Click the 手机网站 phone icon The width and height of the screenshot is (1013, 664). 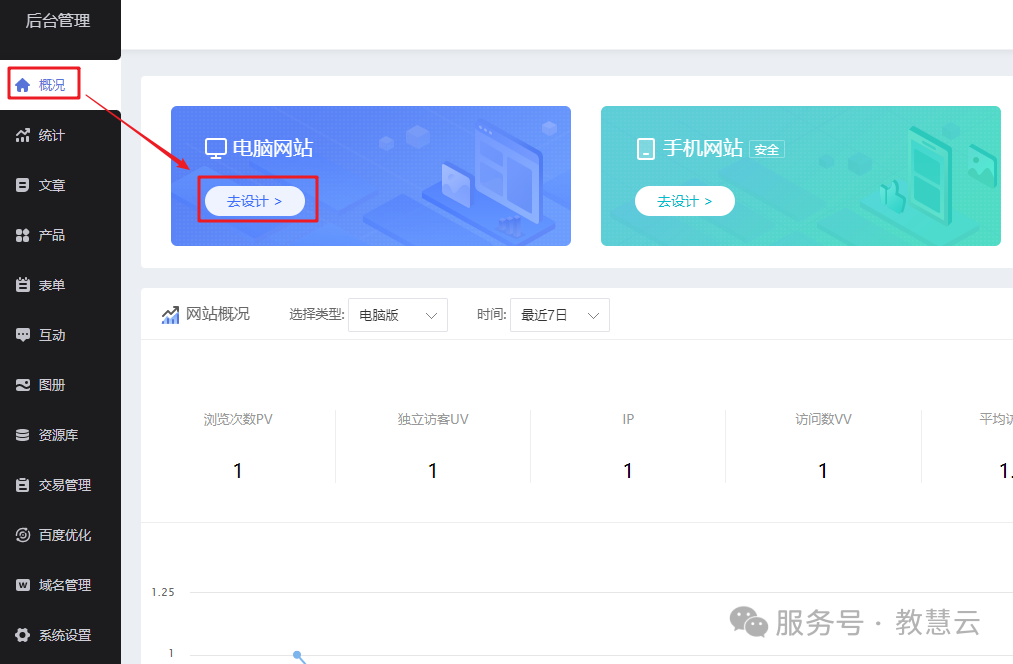pos(645,149)
